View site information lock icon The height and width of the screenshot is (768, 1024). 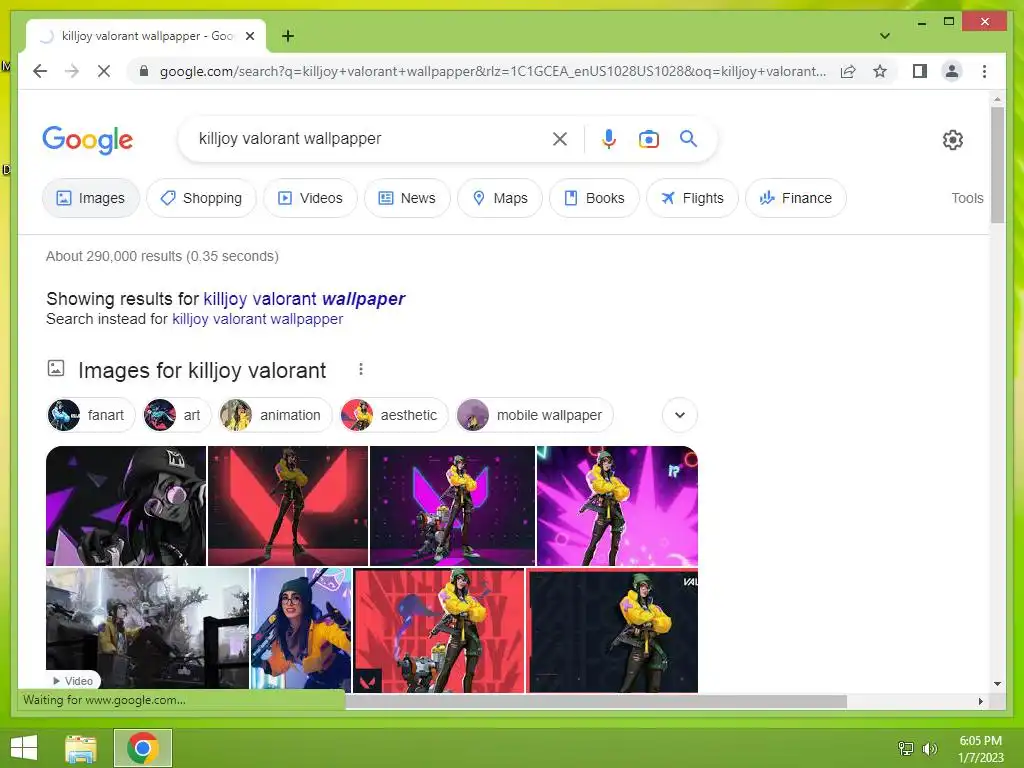click(144, 71)
